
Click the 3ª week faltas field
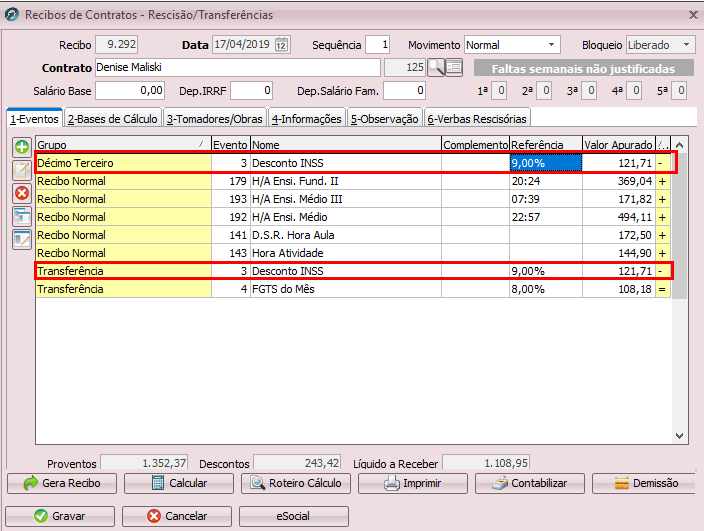coord(589,91)
